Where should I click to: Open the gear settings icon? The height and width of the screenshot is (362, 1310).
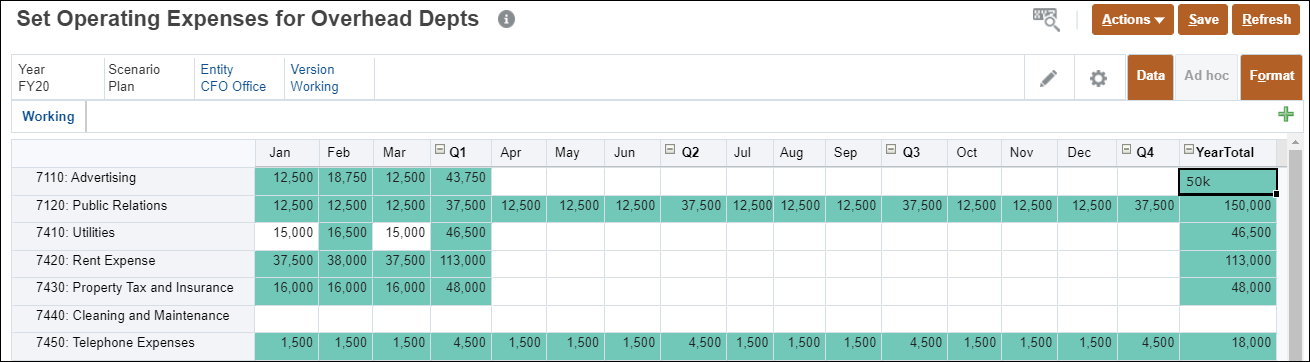click(1097, 78)
